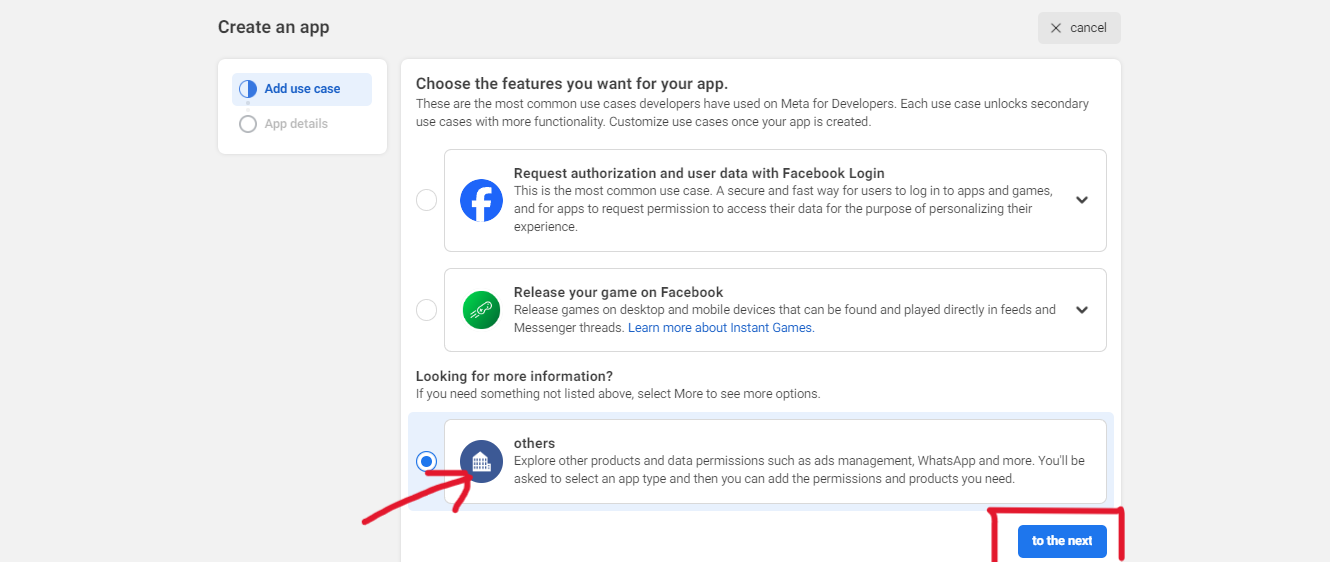Screen dimensions: 1330x562
Task: Open the App details step
Action: tap(296, 124)
